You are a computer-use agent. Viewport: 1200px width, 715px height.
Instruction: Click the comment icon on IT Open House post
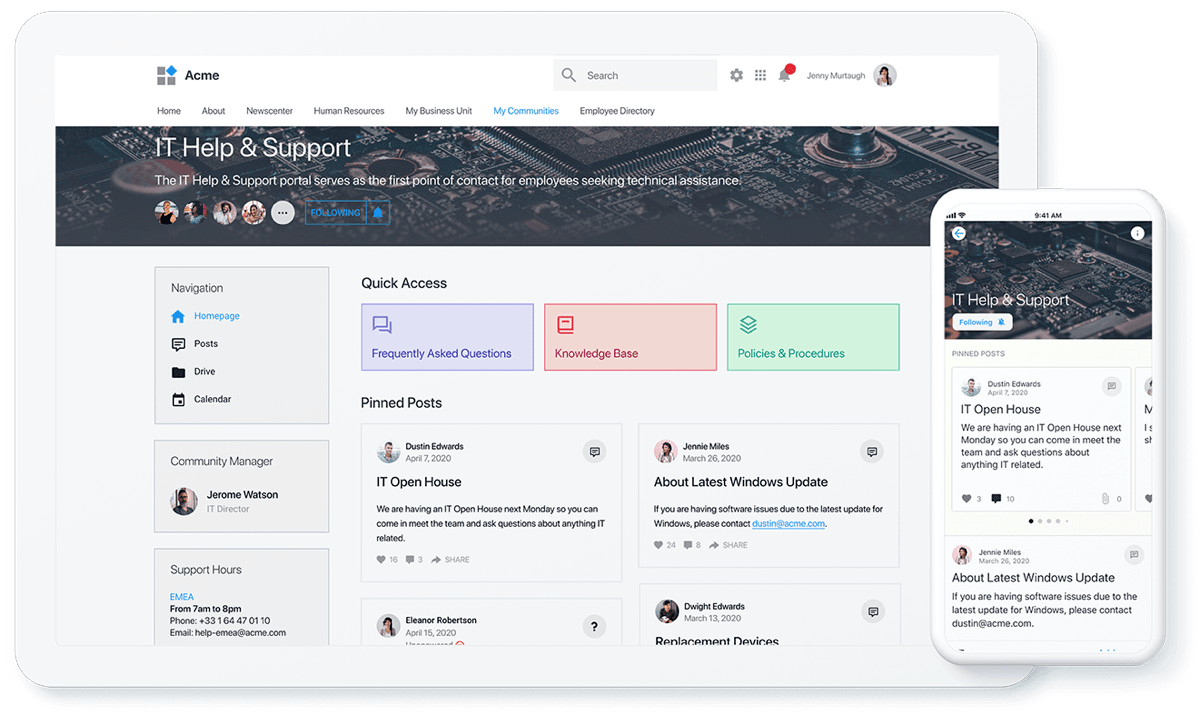595,452
